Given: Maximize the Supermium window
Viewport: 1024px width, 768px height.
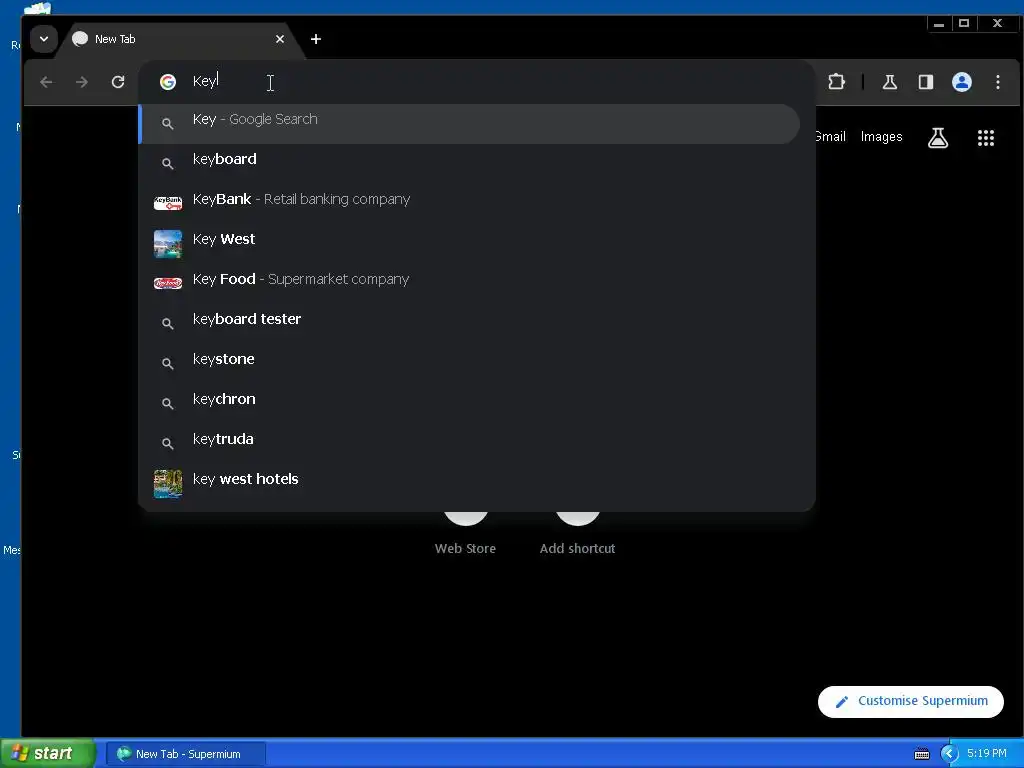Looking at the screenshot, I should pyautogui.click(x=964, y=24).
